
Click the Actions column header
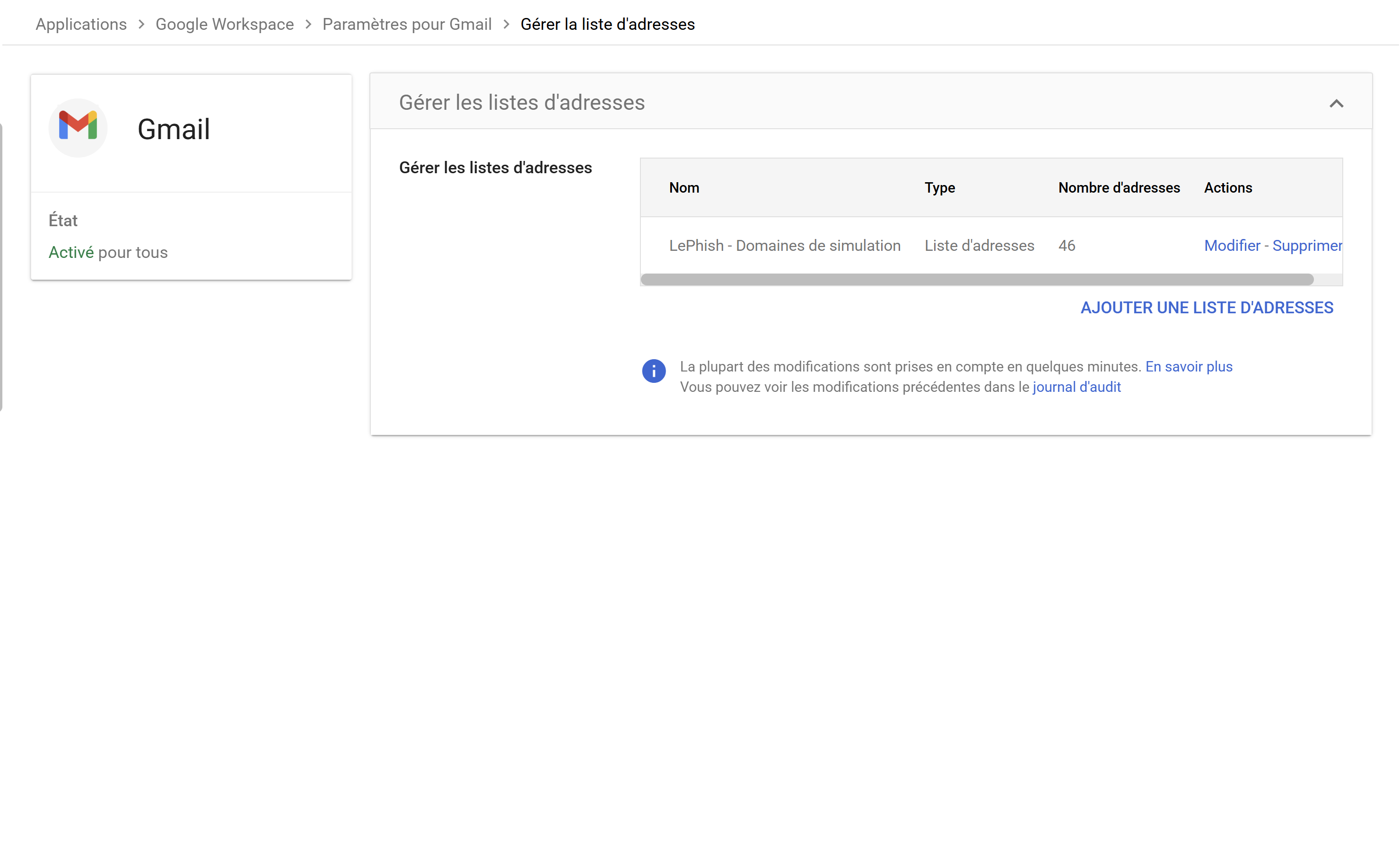pos(1228,187)
